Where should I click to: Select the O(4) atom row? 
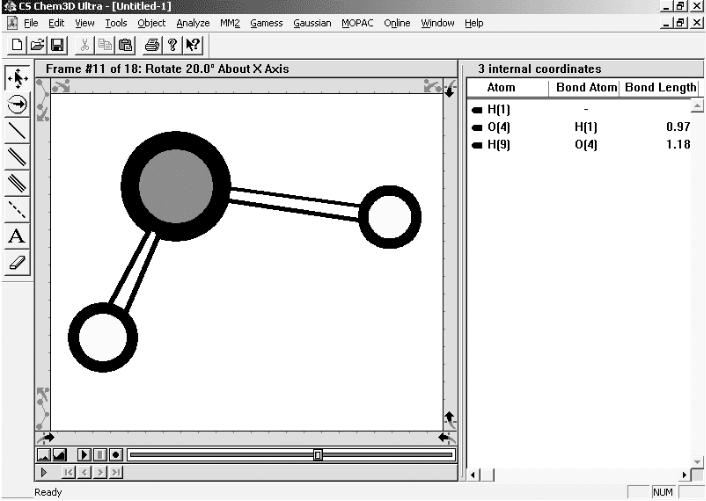pyautogui.click(x=581, y=127)
